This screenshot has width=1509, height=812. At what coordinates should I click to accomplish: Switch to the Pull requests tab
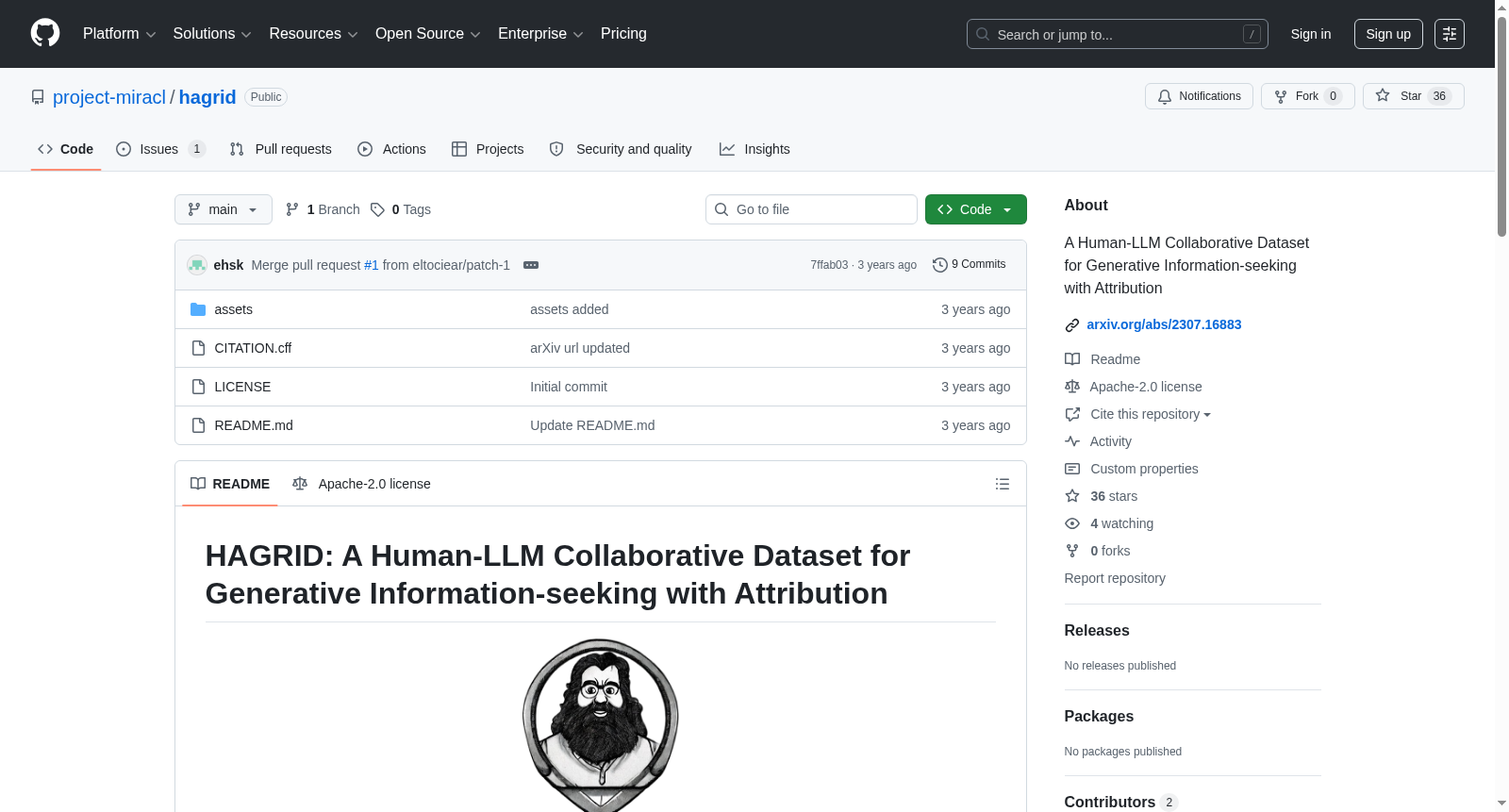(281, 149)
